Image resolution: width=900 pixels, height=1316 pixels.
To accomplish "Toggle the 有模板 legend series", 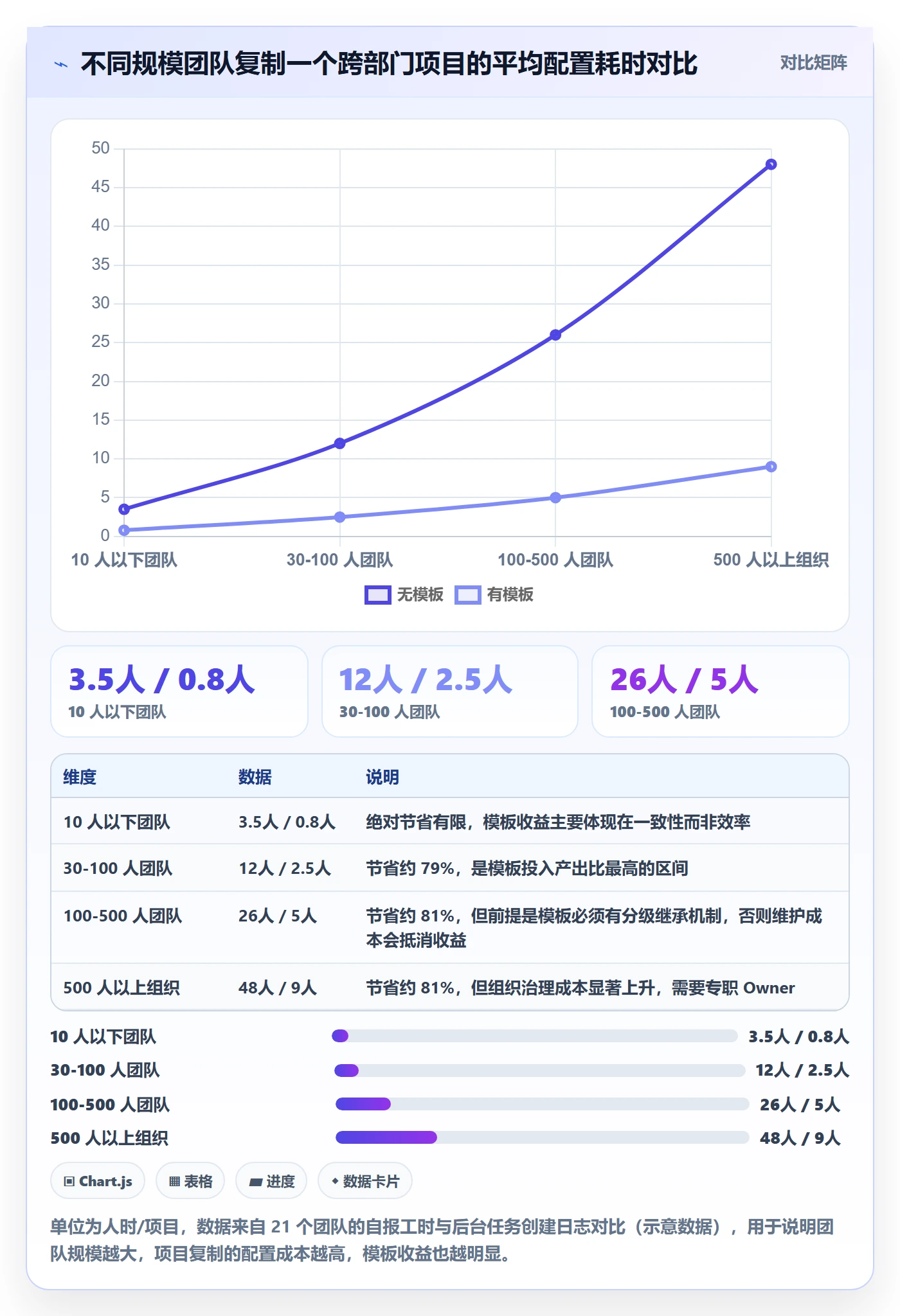I will tap(494, 595).
